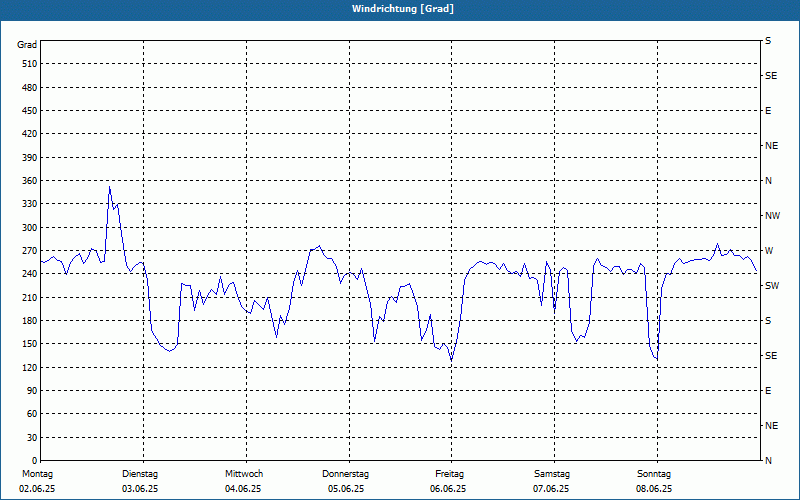The image size is (800, 500).
Task: Click the Windrichtung [Grad] chart title
Action: click(x=403, y=9)
